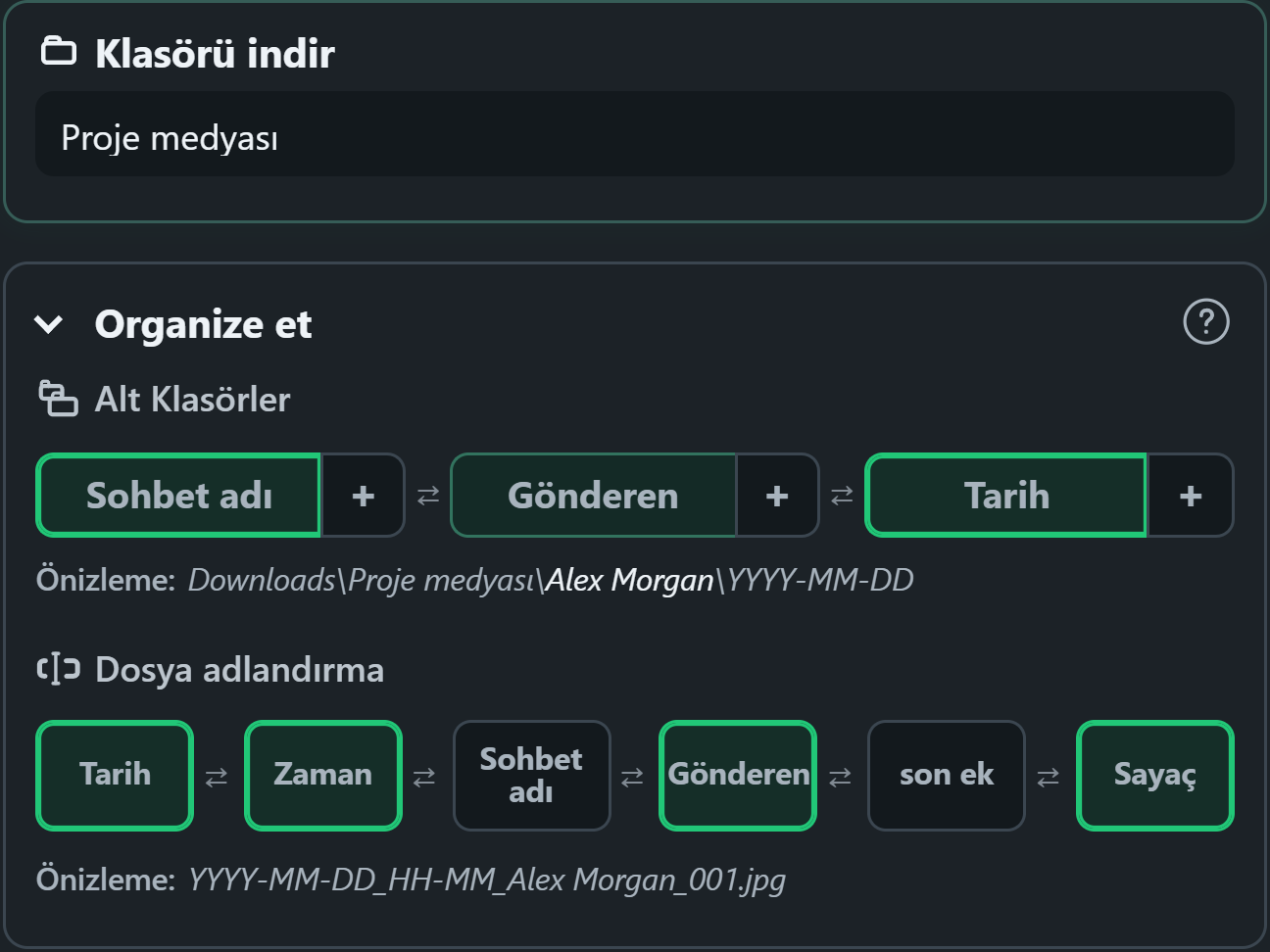Disable the Sayaç filename chip
This screenshot has width=1270, height=952.
(1155, 776)
